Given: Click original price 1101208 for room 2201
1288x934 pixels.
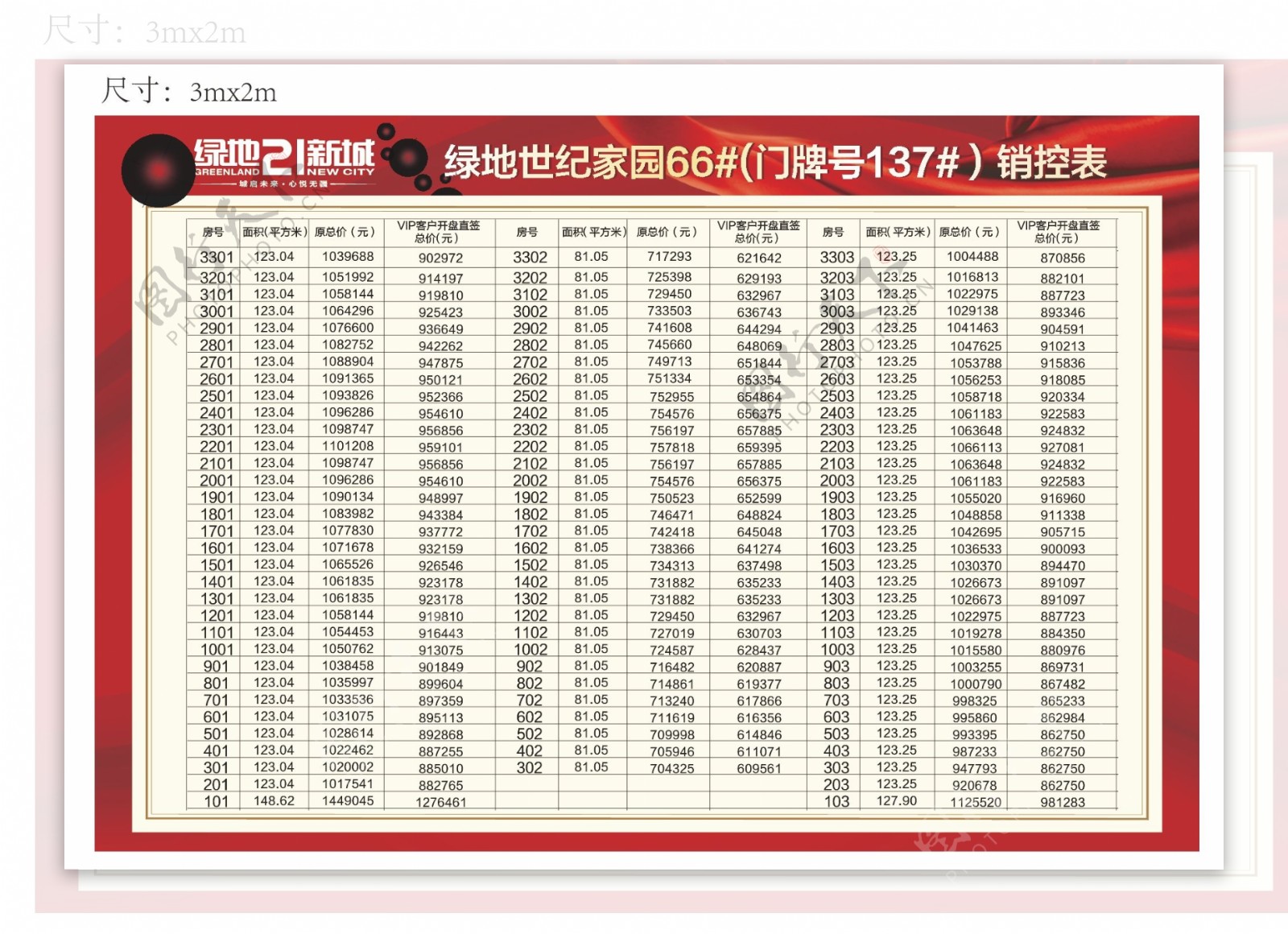Looking at the screenshot, I should (x=348, y=446).
